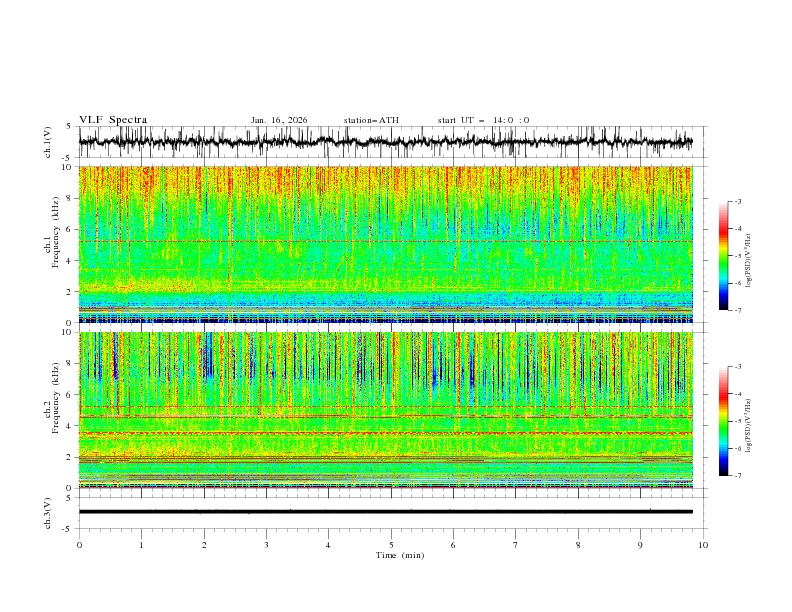
Task: Click the "-7" tick on ch.2 color bar
Action: click(x=737, y=476)
